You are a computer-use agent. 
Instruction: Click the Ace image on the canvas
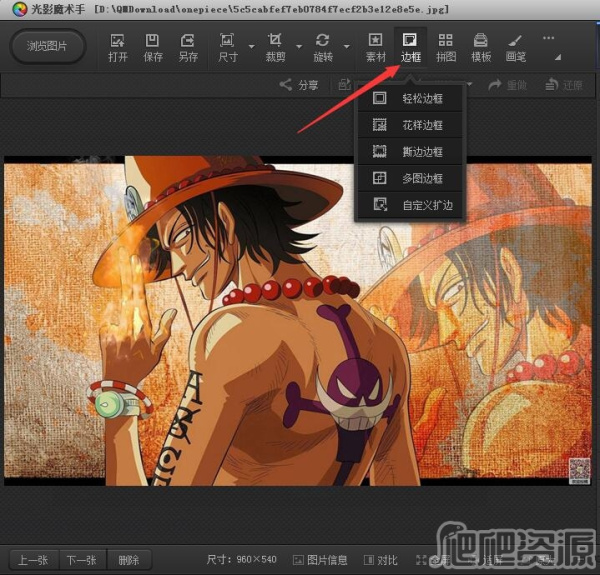tap(298, 321)
